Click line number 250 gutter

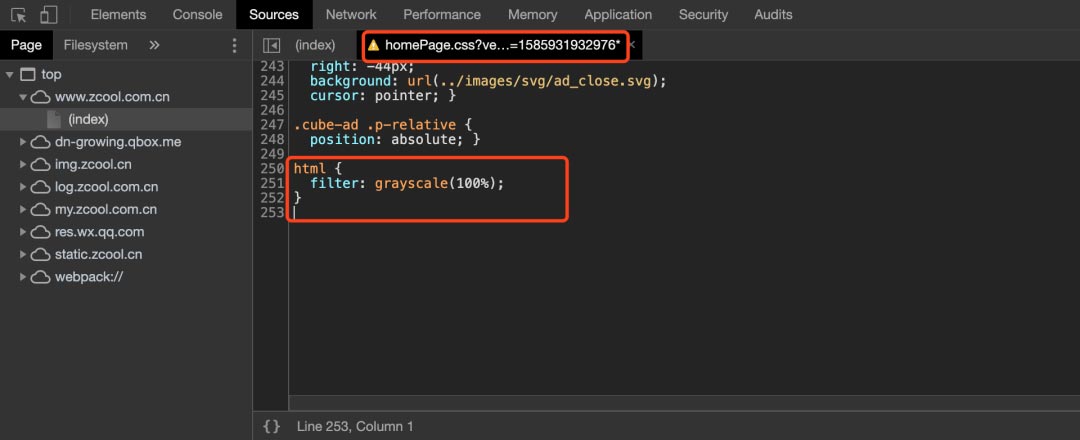pyautogui.click(x=273, y=169)
